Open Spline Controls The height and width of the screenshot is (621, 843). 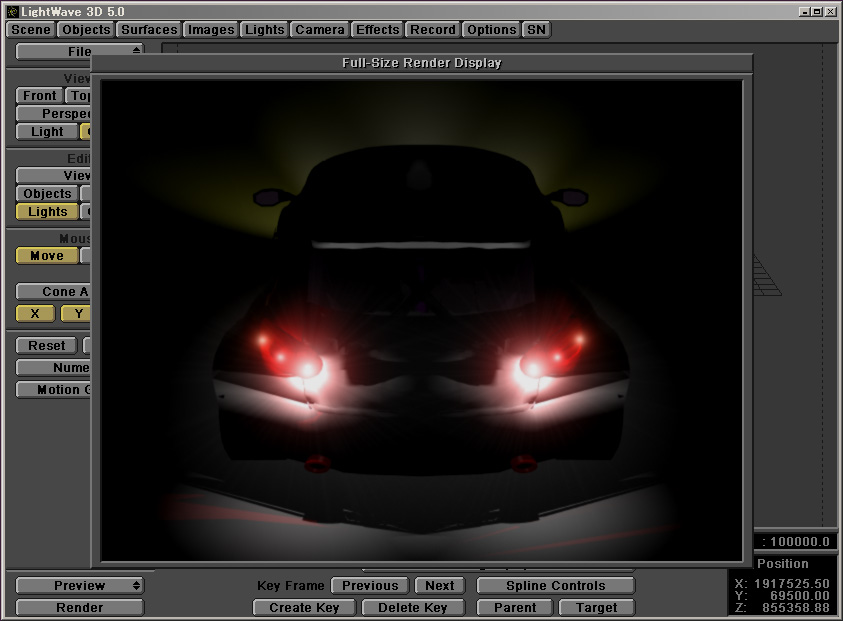(x=555, y=586)
